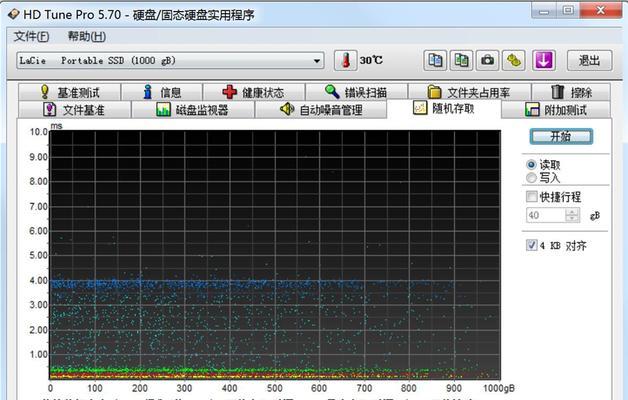Image resolution: width=628 pixels, height=400 pixels.
Task: Switch to the 擦除 erase tab
Action: pyautogui.click(x=572, y=92)
